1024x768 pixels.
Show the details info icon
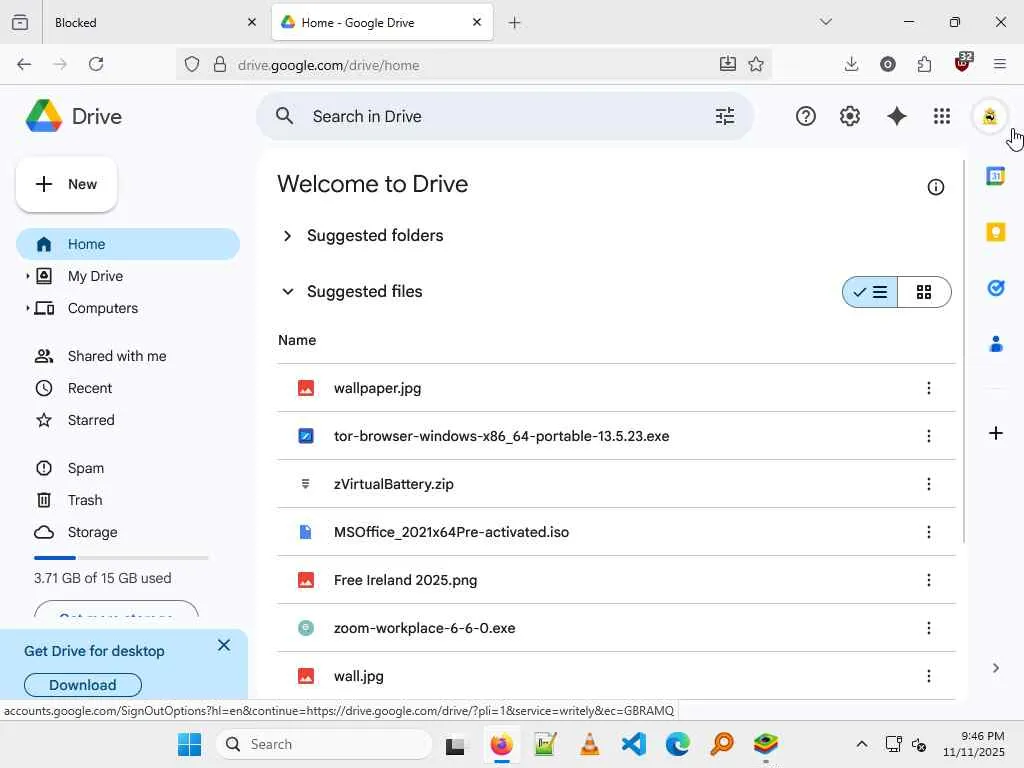[935, 187]
